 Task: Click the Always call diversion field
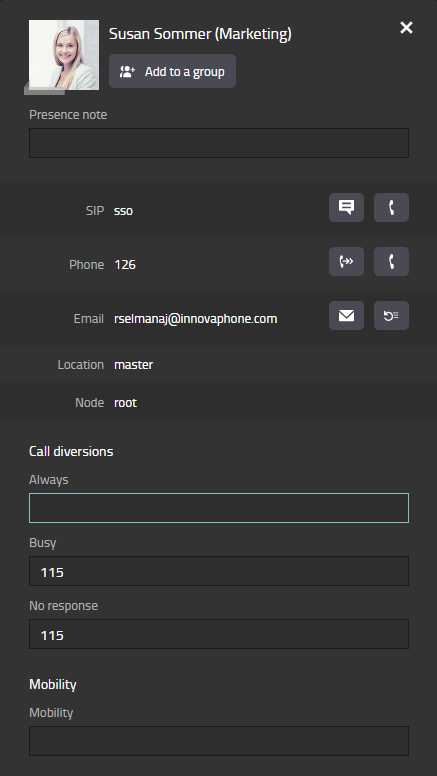219,508
